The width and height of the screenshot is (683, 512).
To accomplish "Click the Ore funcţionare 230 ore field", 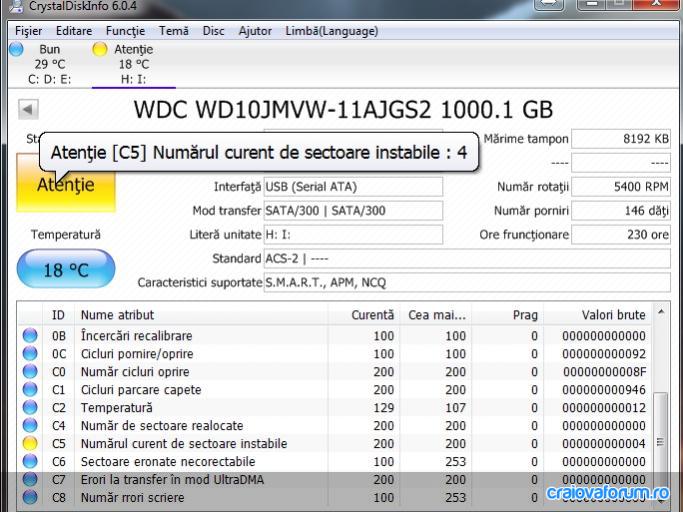I will click(x=621, y=235).
